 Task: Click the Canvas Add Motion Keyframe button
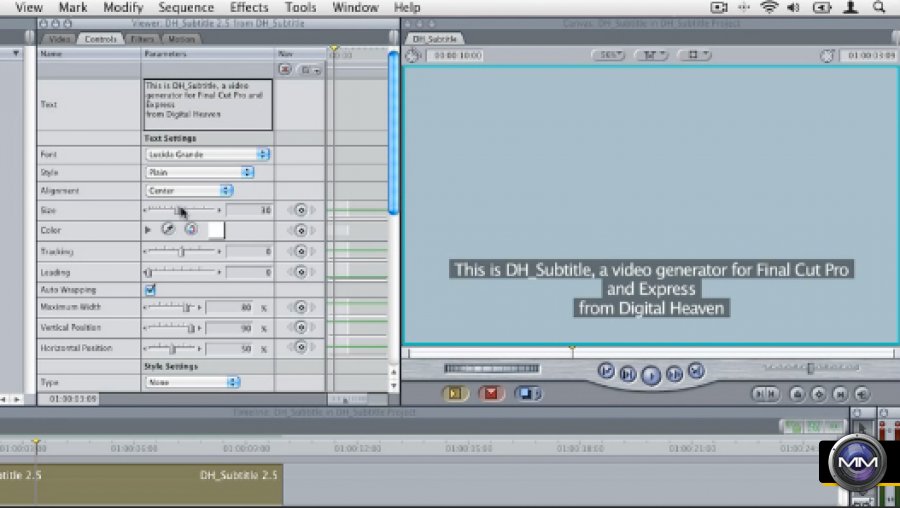[818, 394]
